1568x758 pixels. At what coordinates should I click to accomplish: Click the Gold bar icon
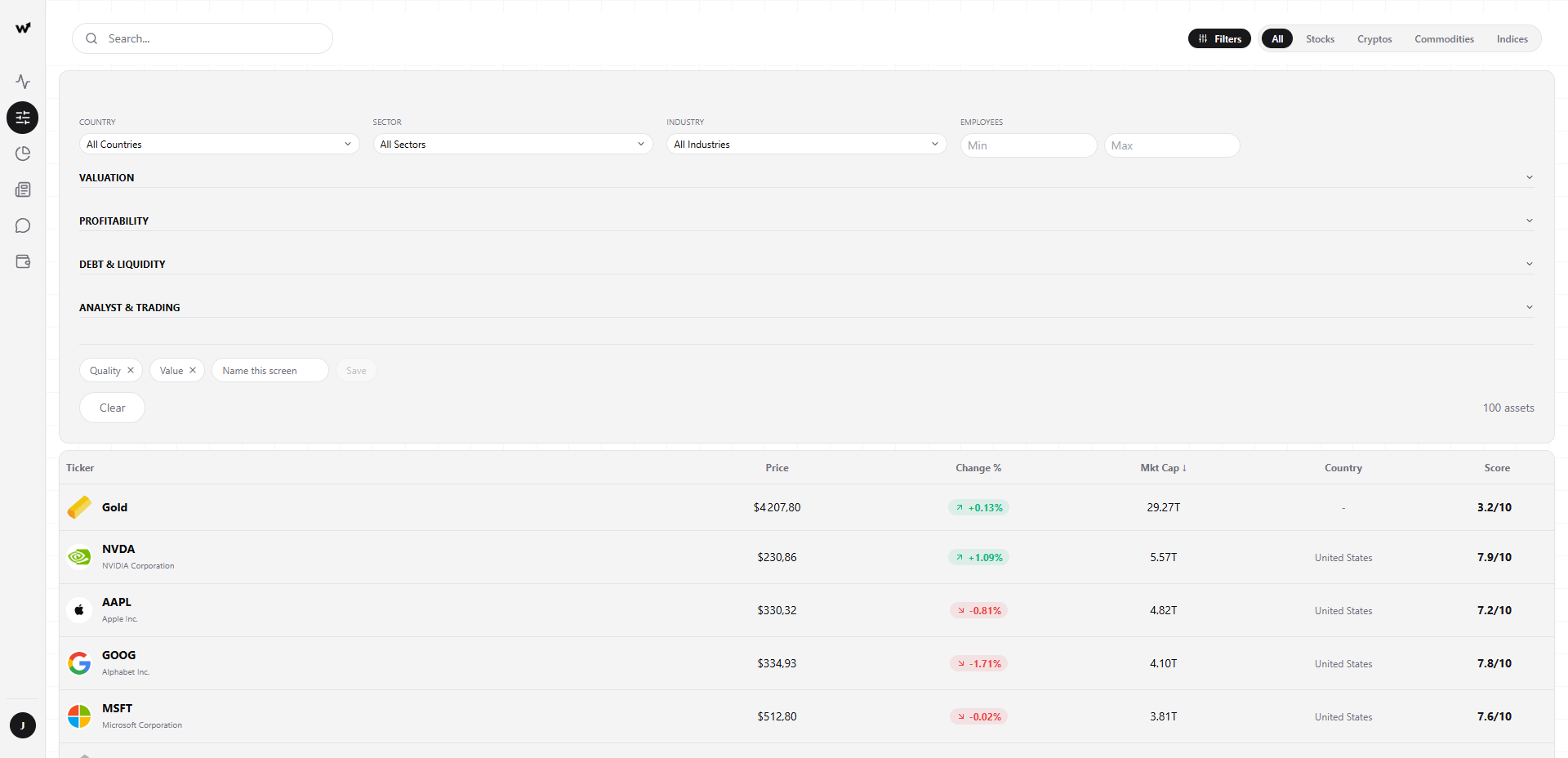[79, 507]
